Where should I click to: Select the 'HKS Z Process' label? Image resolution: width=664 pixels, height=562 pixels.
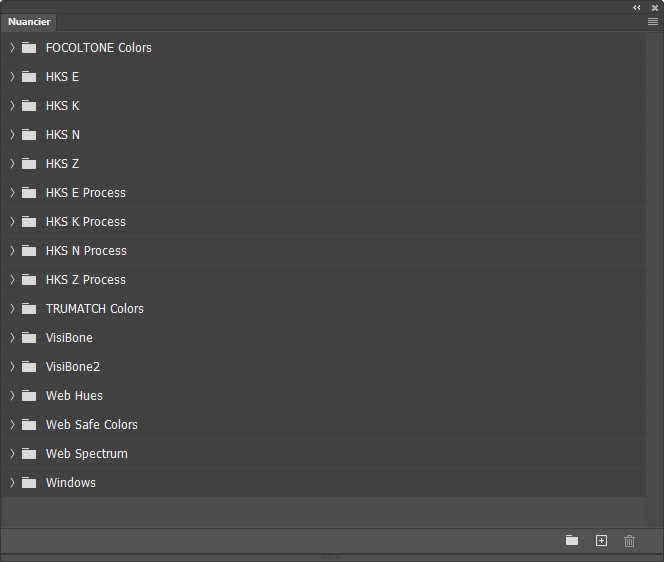click(x=86, y=280)
